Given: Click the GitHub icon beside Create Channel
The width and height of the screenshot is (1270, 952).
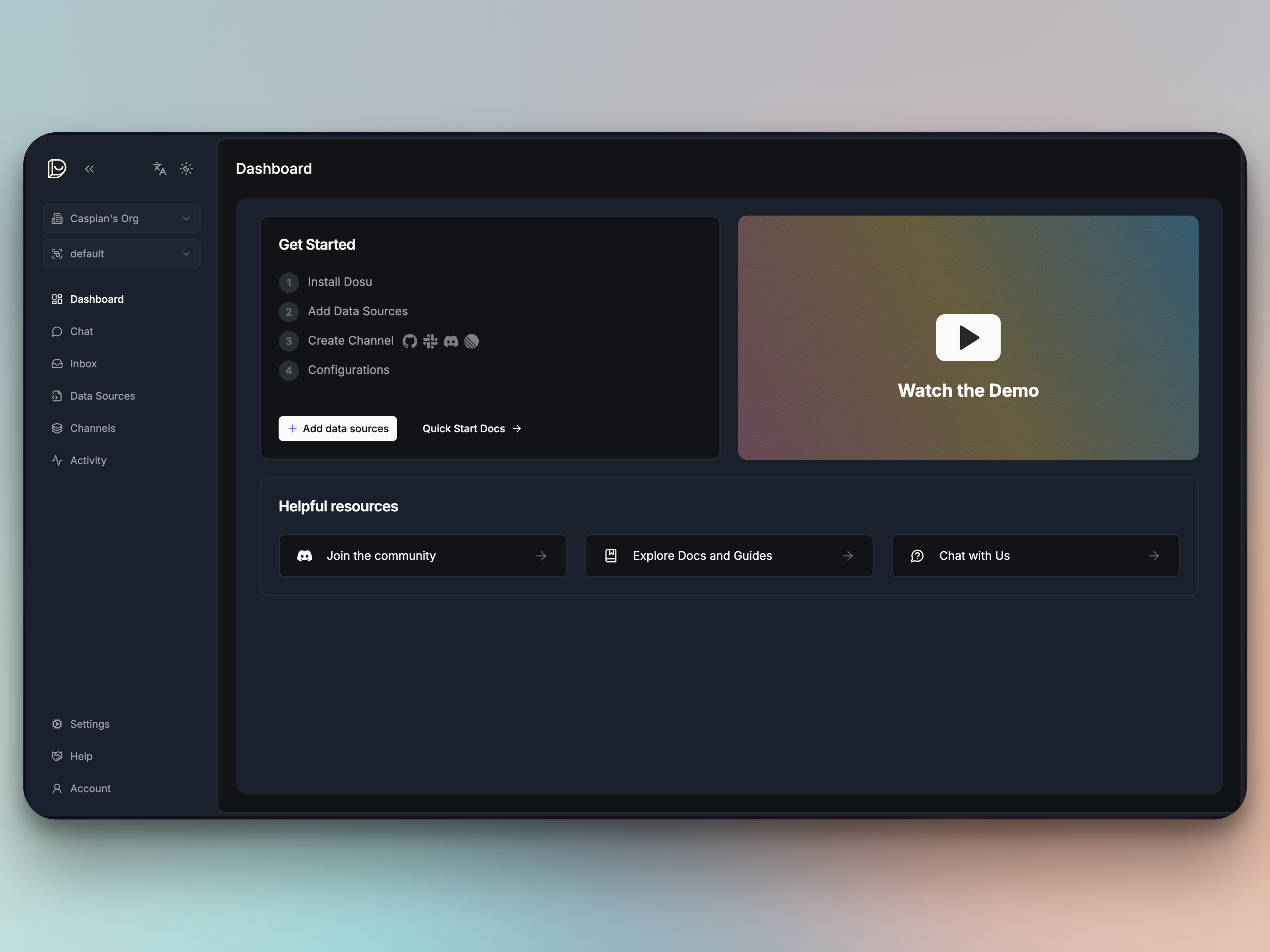Looking at the screenshot, I should pyautogui.click(x=409, y=341).
